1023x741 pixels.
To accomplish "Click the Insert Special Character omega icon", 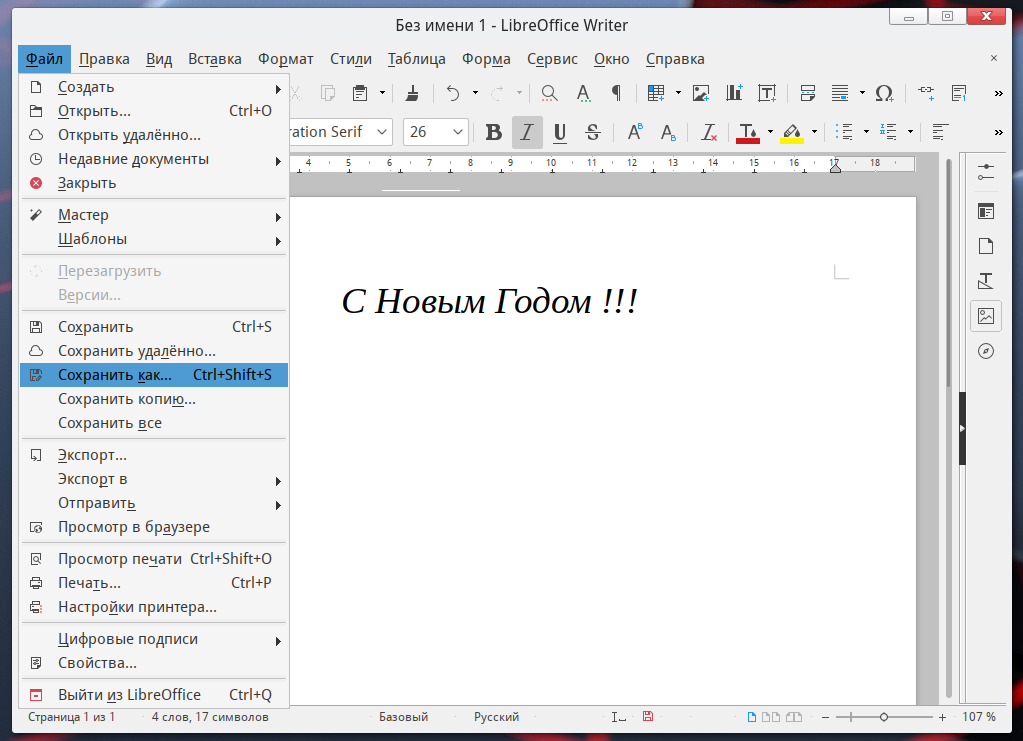I will coord(884,93).
